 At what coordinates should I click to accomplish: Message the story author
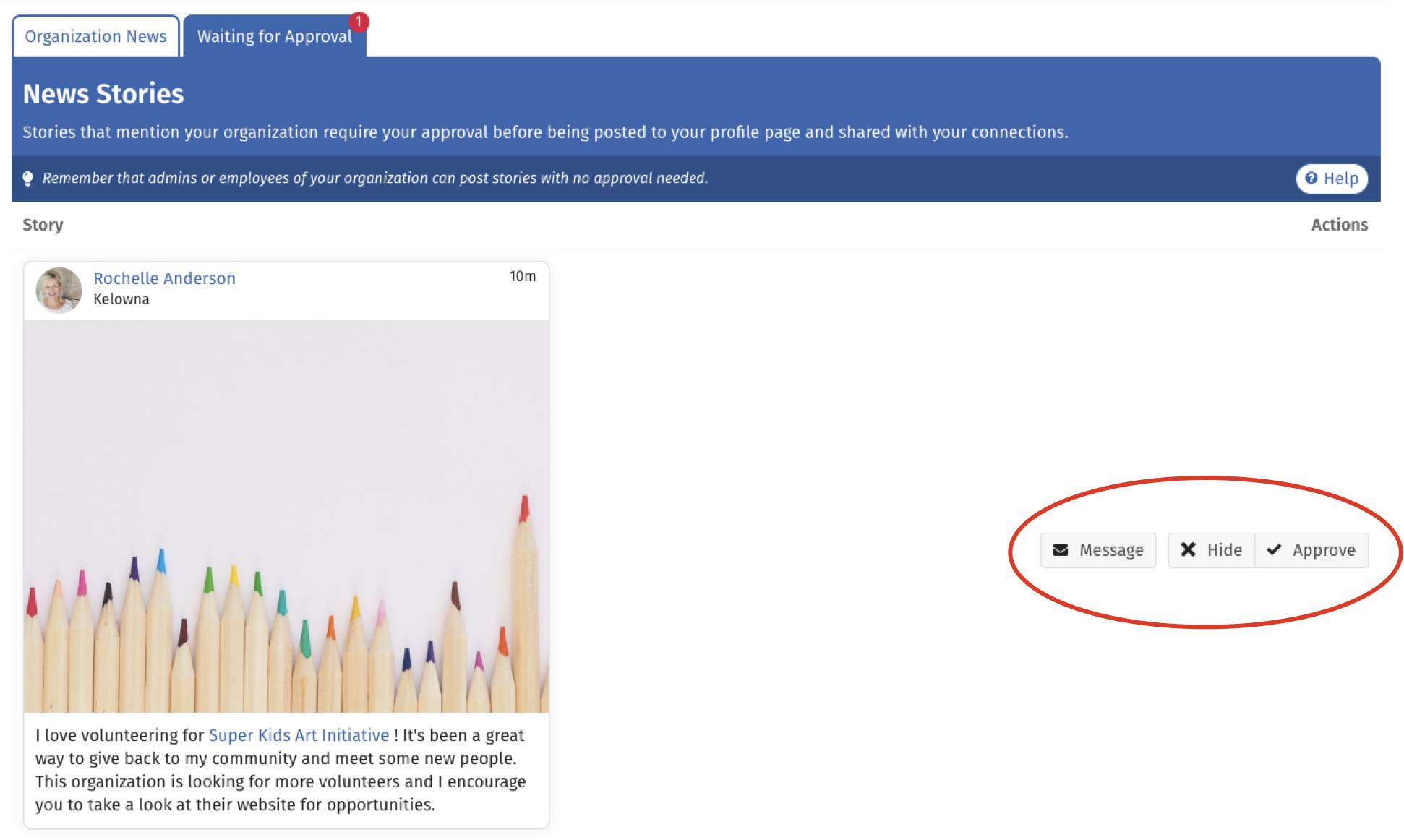coord(1098,550)
